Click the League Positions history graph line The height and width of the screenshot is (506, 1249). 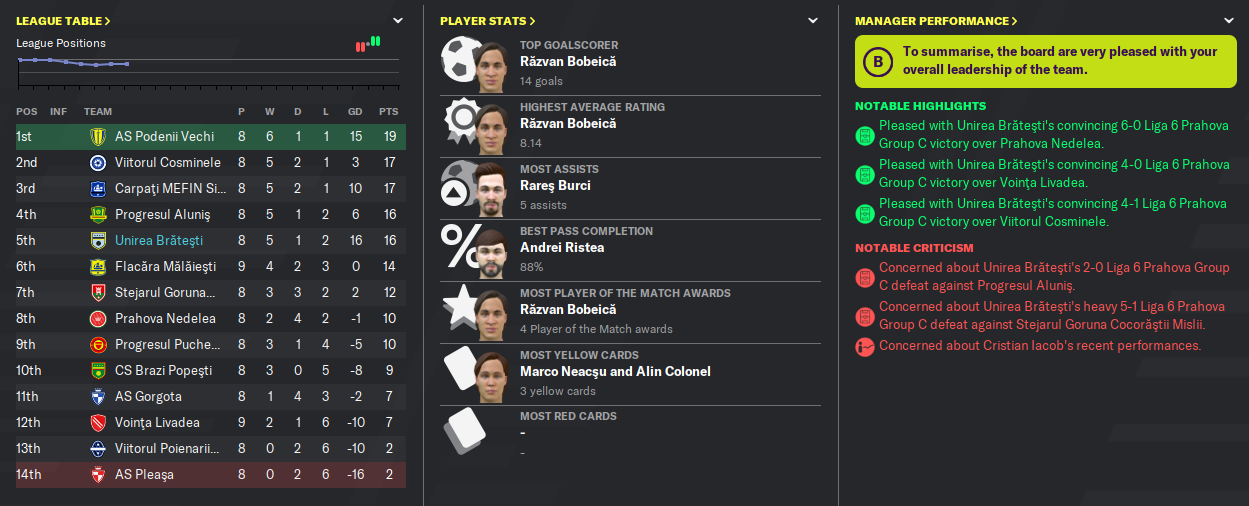click(x=73, y=62)
